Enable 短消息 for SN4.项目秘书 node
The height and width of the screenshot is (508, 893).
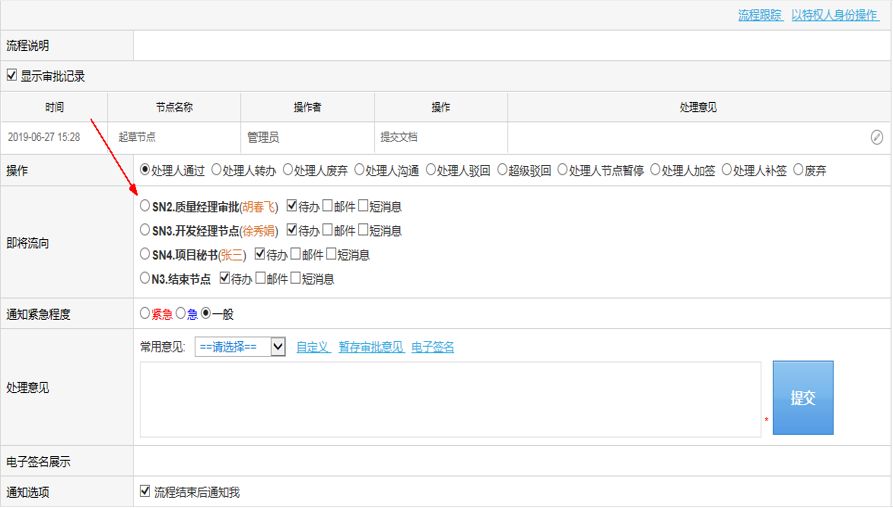(x=332, y=255)
